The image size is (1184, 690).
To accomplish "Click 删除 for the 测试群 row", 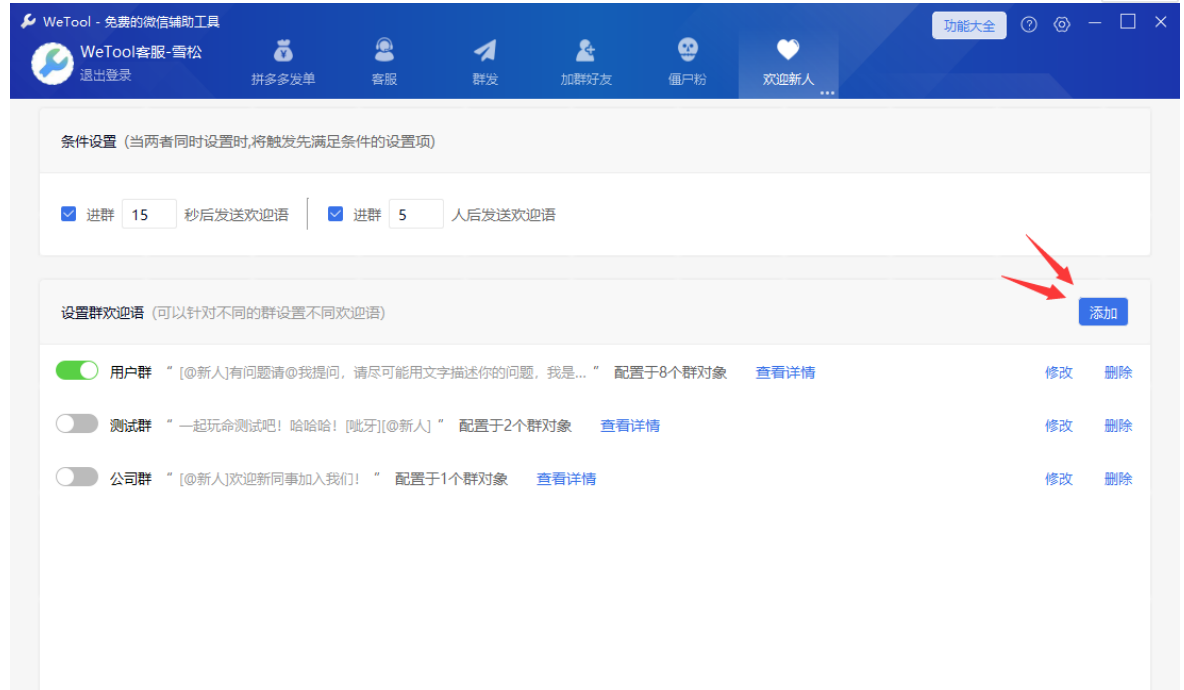I will coord(1118,426).
